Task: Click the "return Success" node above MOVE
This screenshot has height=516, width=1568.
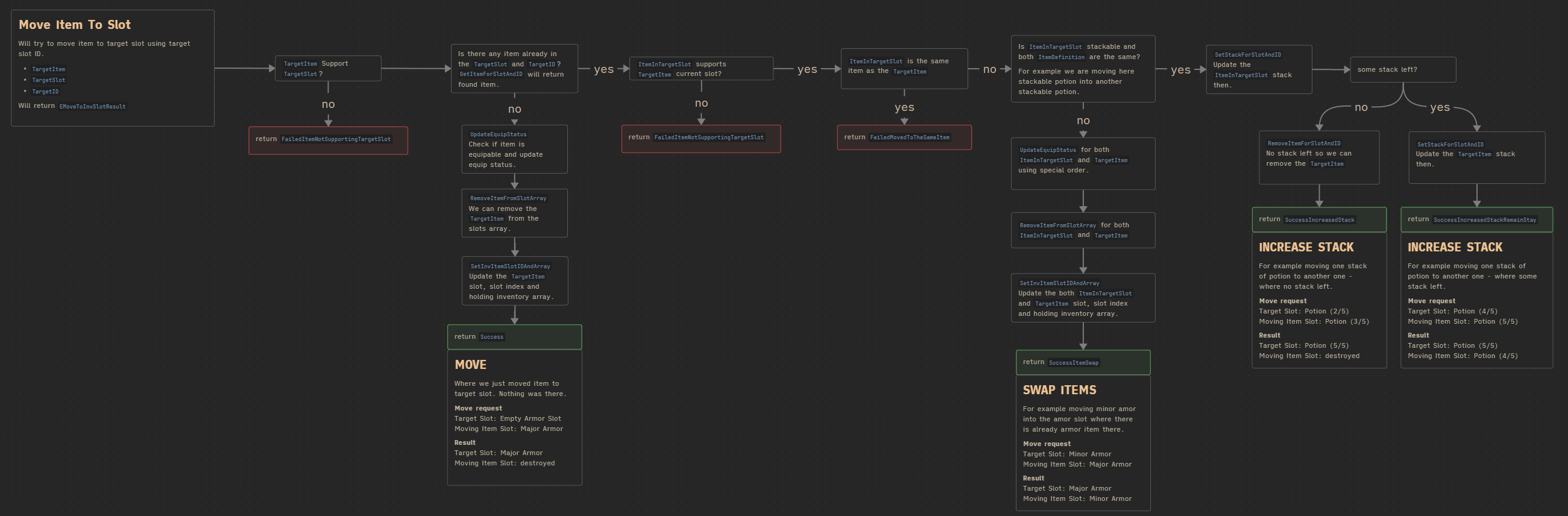Action: (x=514, y=337)
